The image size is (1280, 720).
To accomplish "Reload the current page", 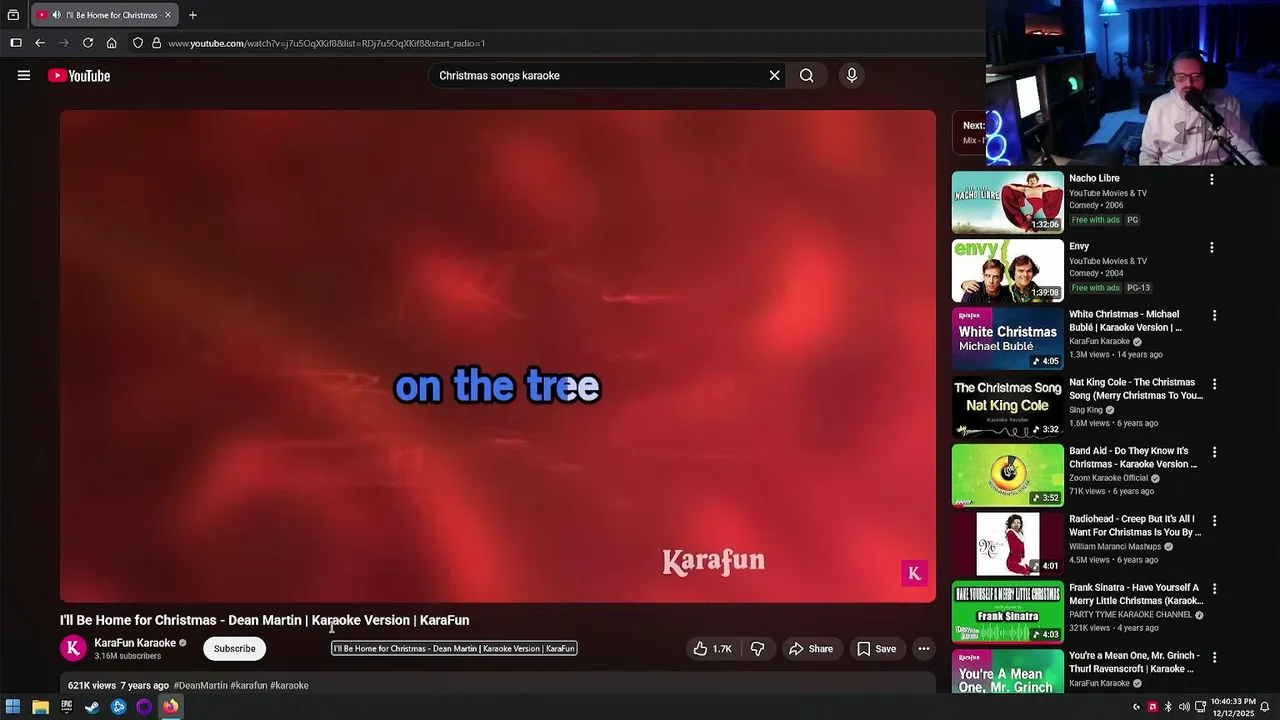I will 88,43.
